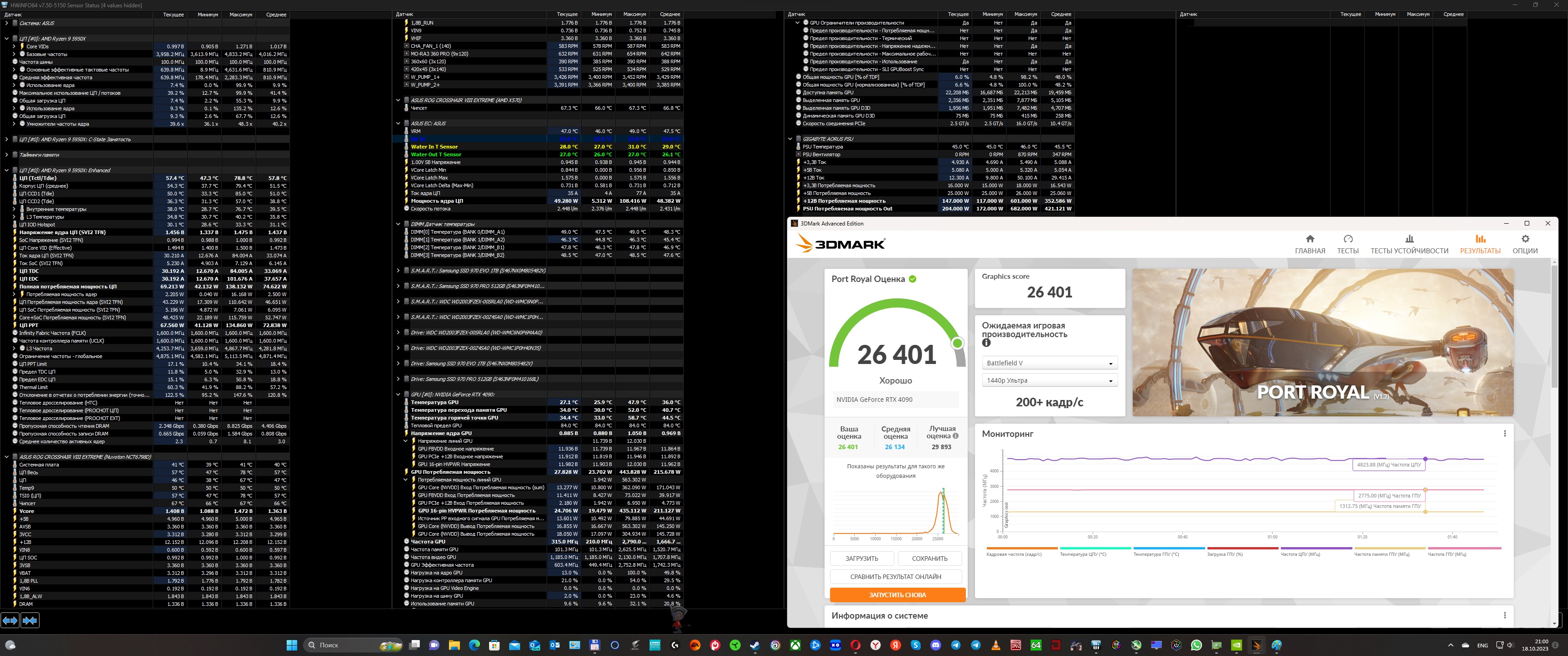
Task: Open the 3DMark home tab
Action: [1309, 244]
